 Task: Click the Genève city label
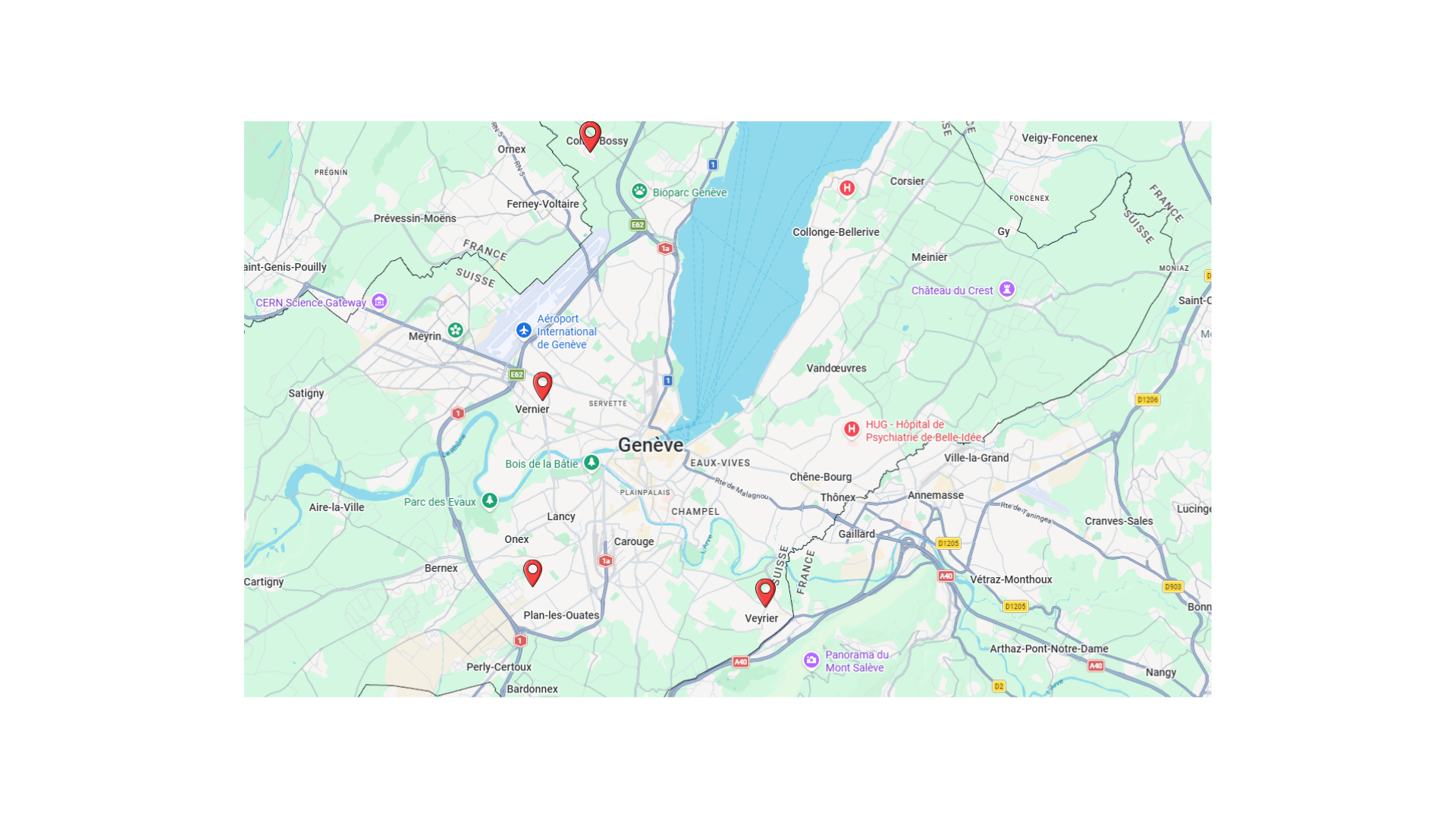coord(651,445)
